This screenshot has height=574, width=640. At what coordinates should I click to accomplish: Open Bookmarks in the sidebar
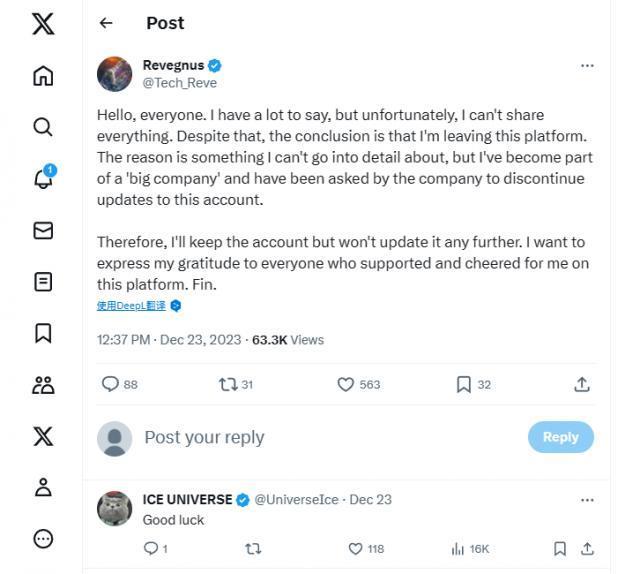click(x=43, y=333)
